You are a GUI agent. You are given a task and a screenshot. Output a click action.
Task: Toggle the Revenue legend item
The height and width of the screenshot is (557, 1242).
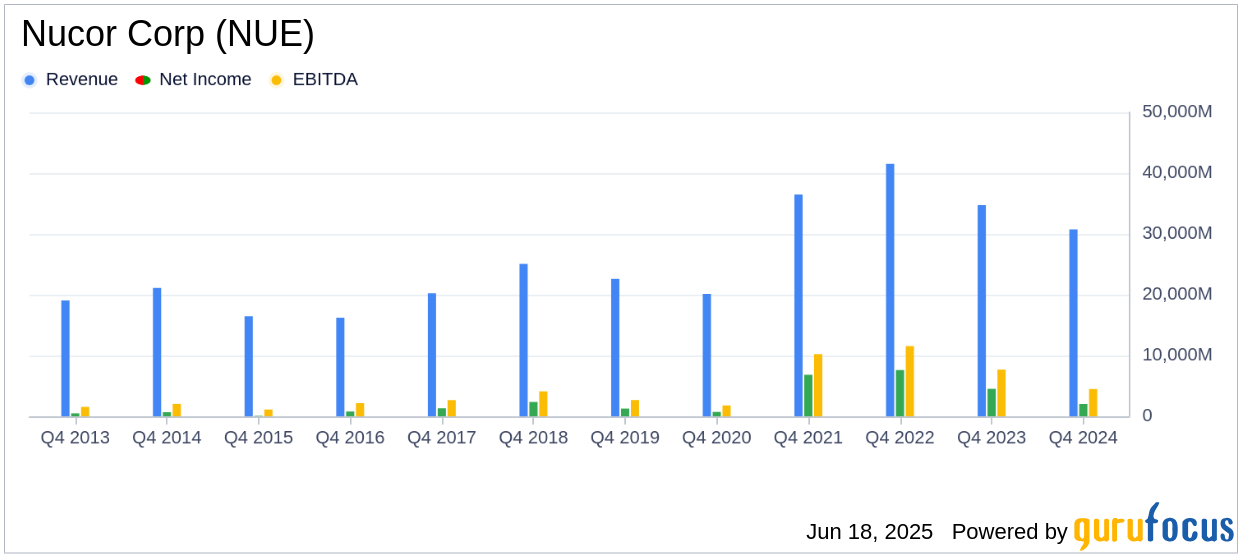[70, 80]
